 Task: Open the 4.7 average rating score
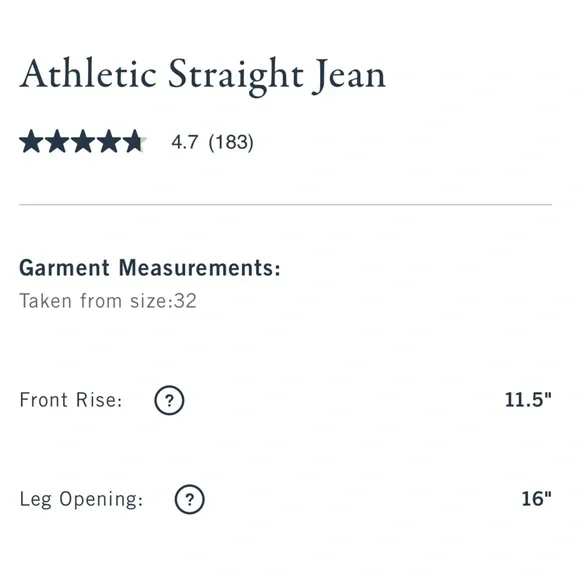184,142
